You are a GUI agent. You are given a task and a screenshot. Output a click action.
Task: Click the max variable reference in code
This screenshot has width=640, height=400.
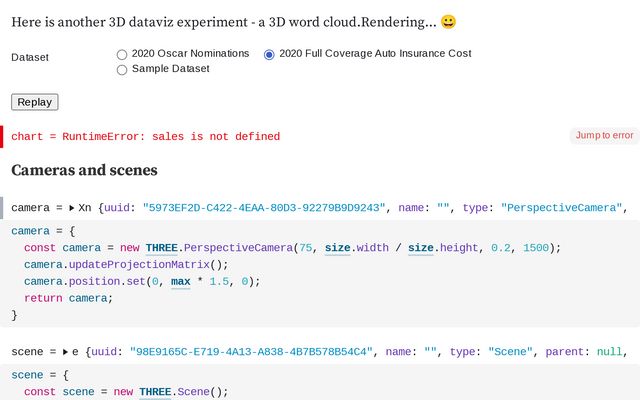tap(181, 282)
